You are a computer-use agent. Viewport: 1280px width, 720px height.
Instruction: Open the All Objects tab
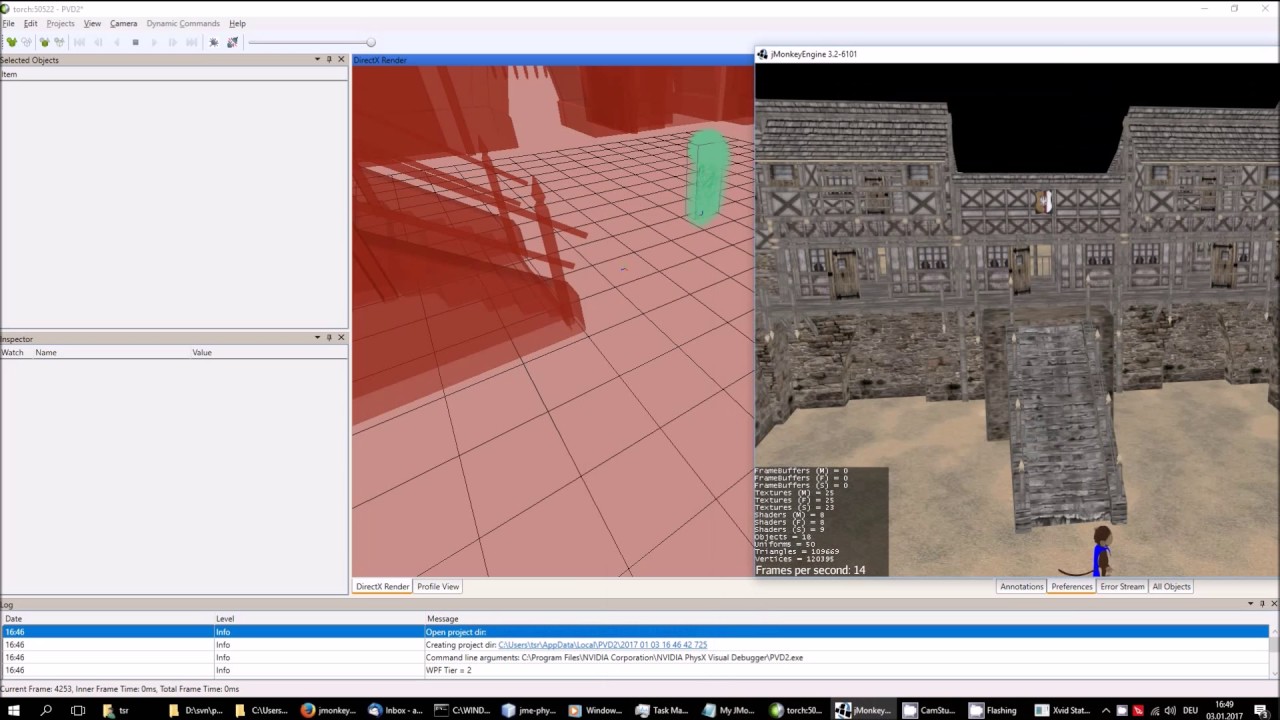pos(1171,587)
